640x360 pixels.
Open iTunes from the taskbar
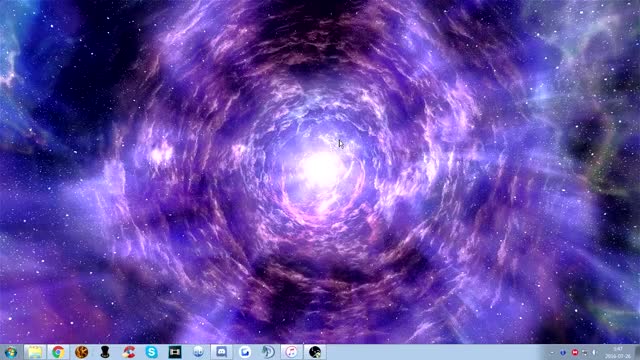point(291,352)
